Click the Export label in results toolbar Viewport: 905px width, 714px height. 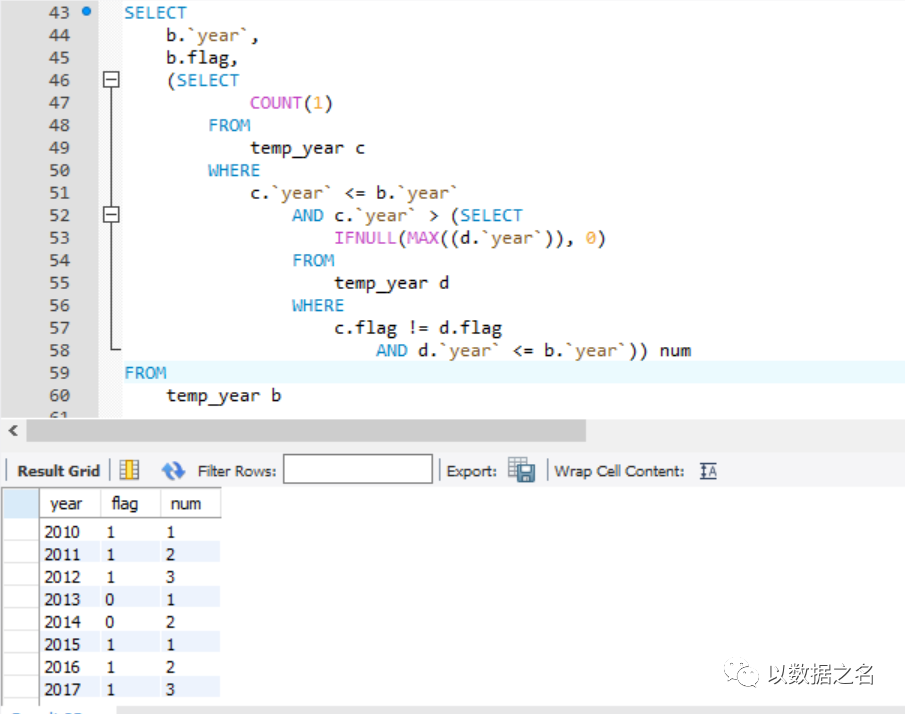[x=472, y=471]
